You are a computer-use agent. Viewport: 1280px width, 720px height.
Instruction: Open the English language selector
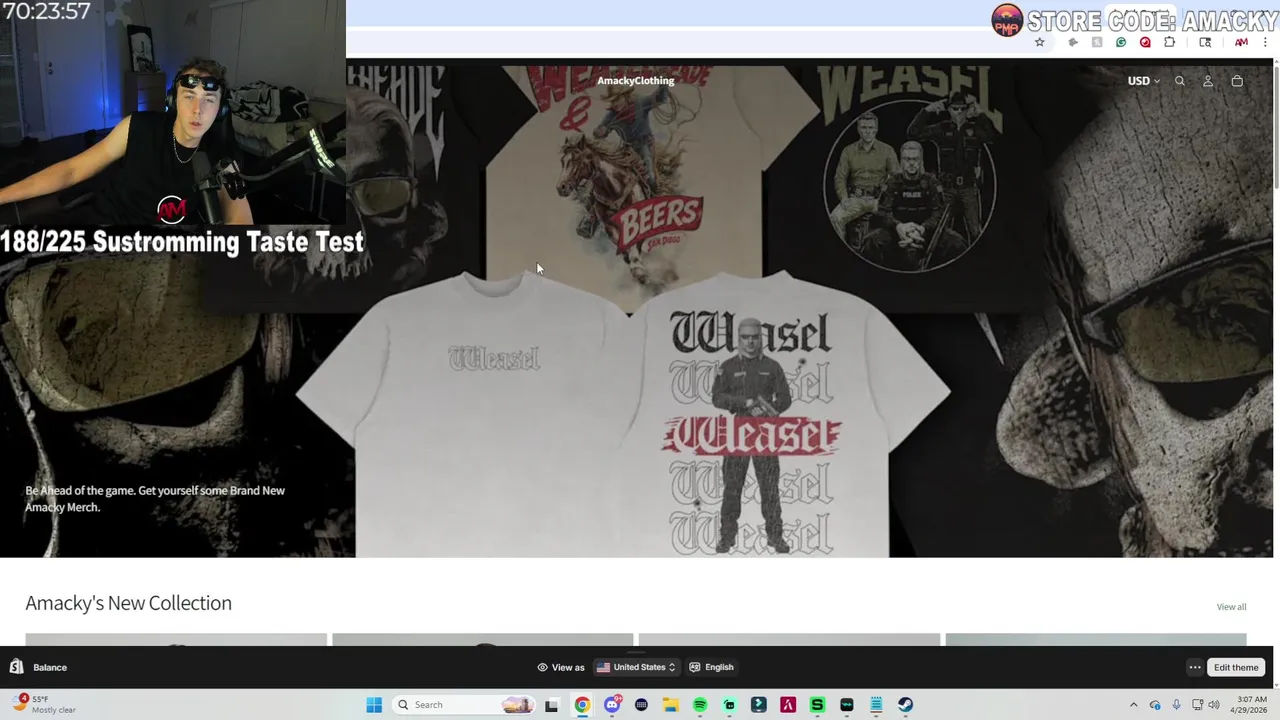point(712,668)
